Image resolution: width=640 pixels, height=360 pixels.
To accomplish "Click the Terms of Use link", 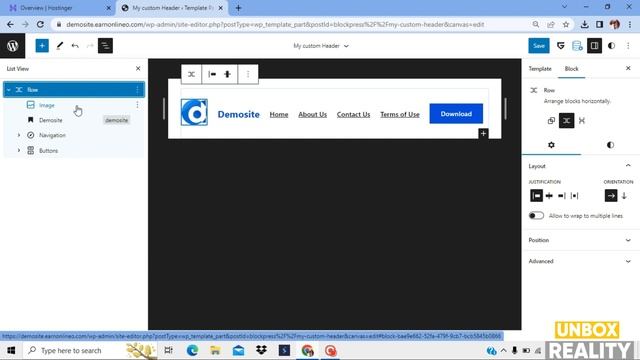I will pyautogui.click(x=400, y=114).
